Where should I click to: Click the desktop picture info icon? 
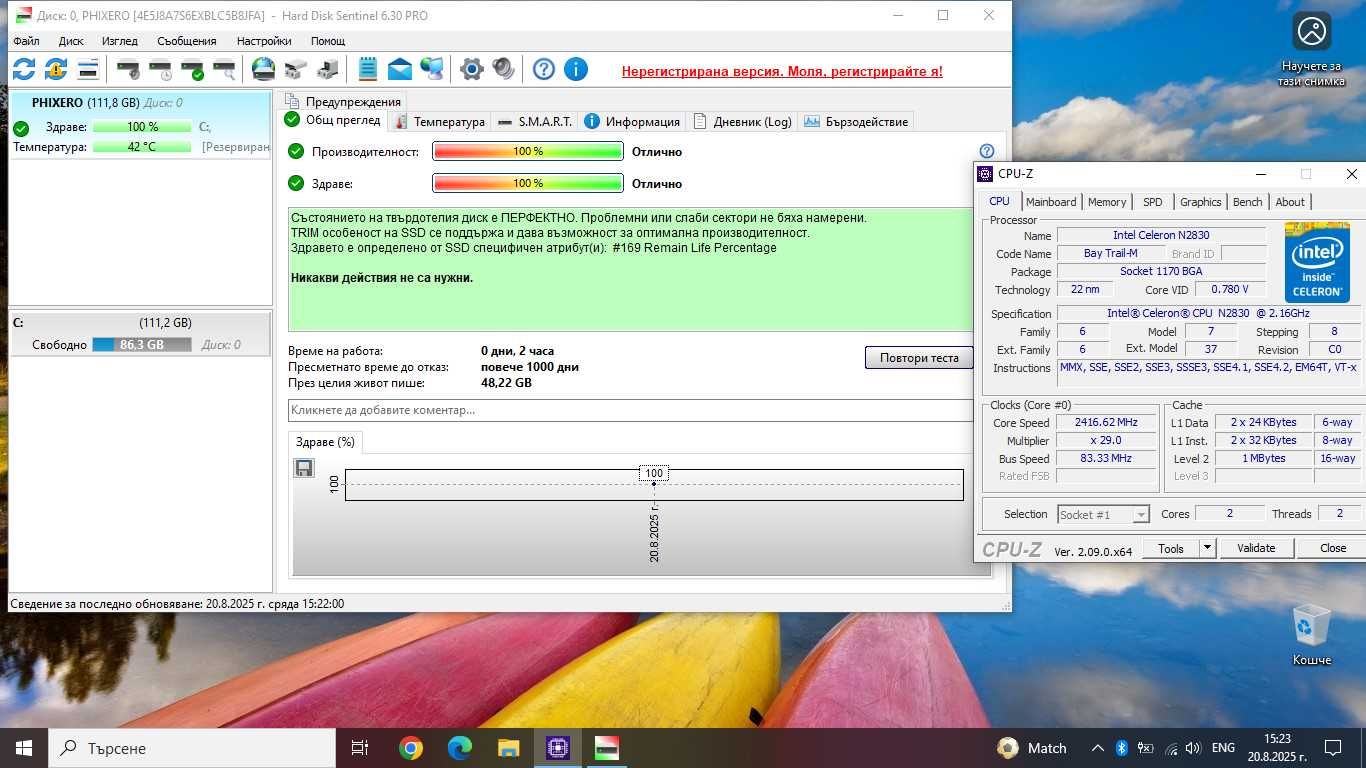1311,50
